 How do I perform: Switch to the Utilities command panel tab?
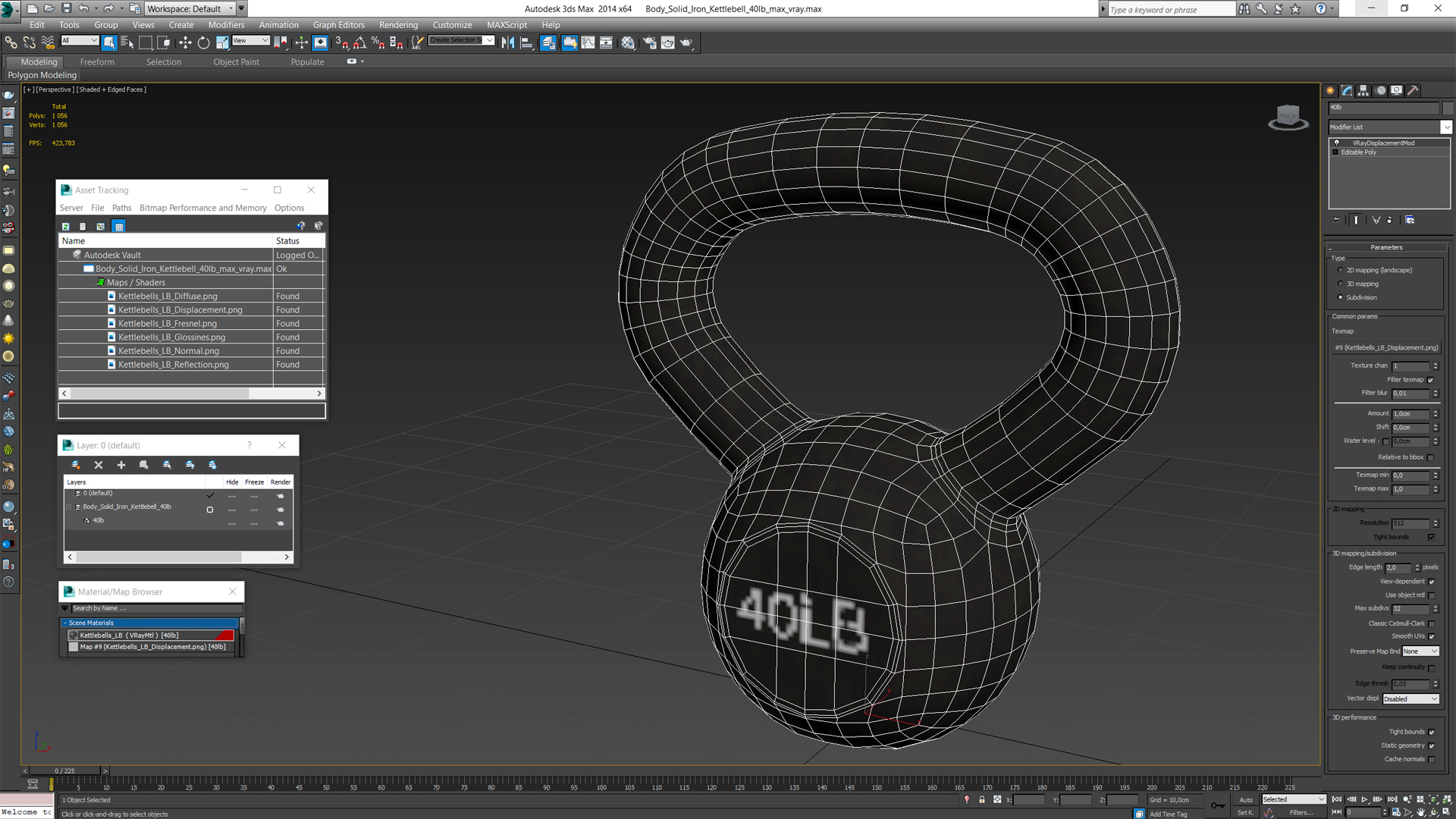point(1414,90)
